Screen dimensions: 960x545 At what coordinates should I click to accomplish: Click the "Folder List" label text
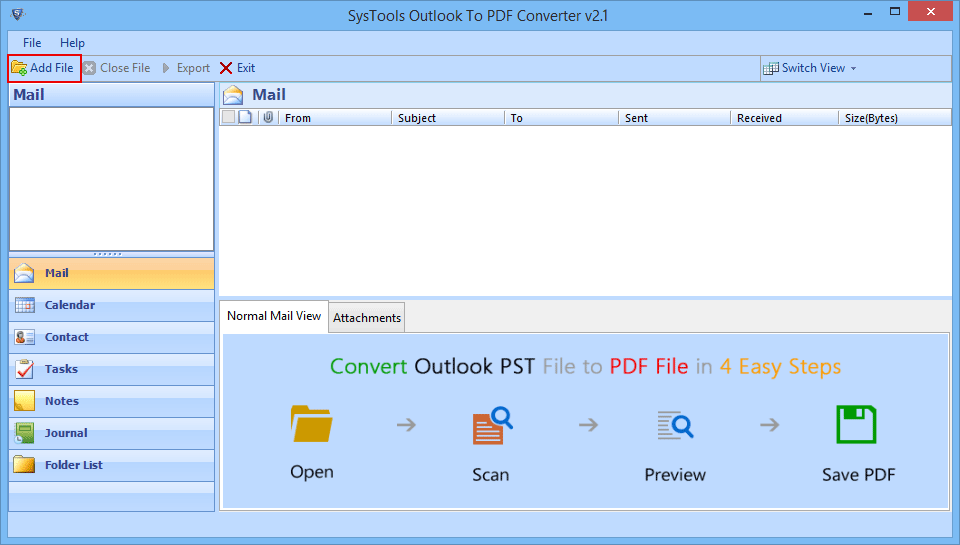[73, 465]
